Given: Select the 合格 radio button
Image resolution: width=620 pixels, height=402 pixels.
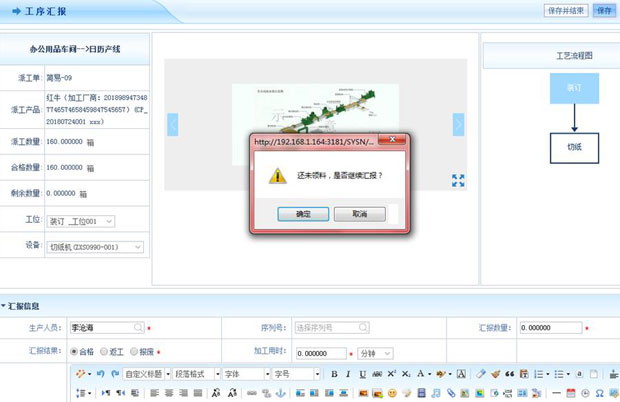Looking at the screenshot, I should pos(74,352).
